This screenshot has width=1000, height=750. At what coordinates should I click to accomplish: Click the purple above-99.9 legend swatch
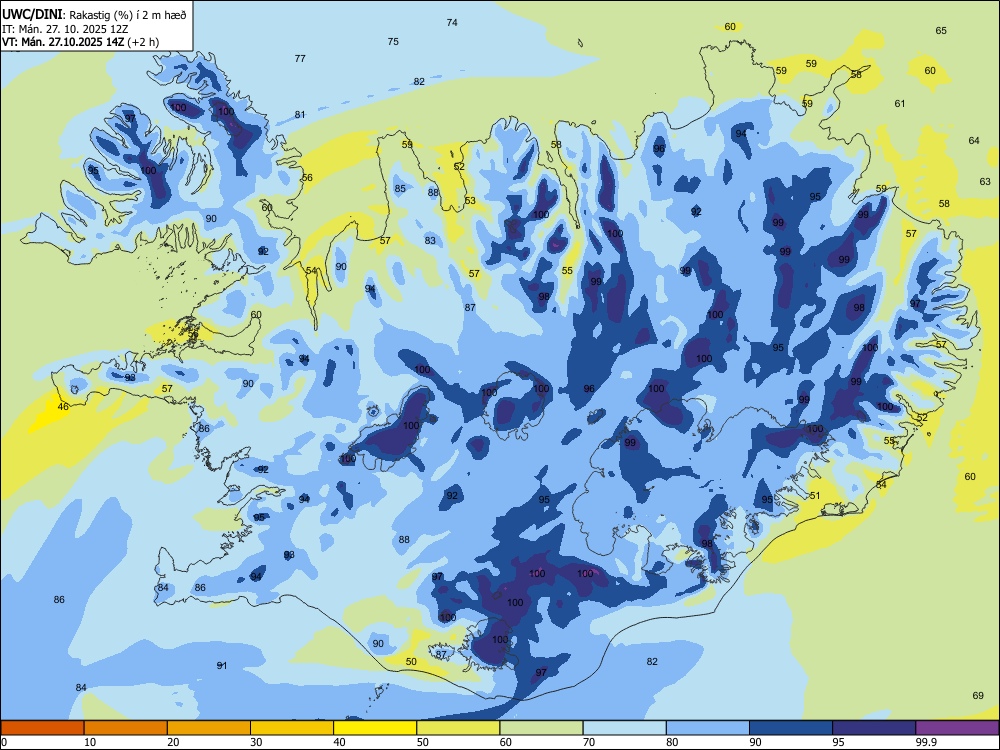(957, 728)
